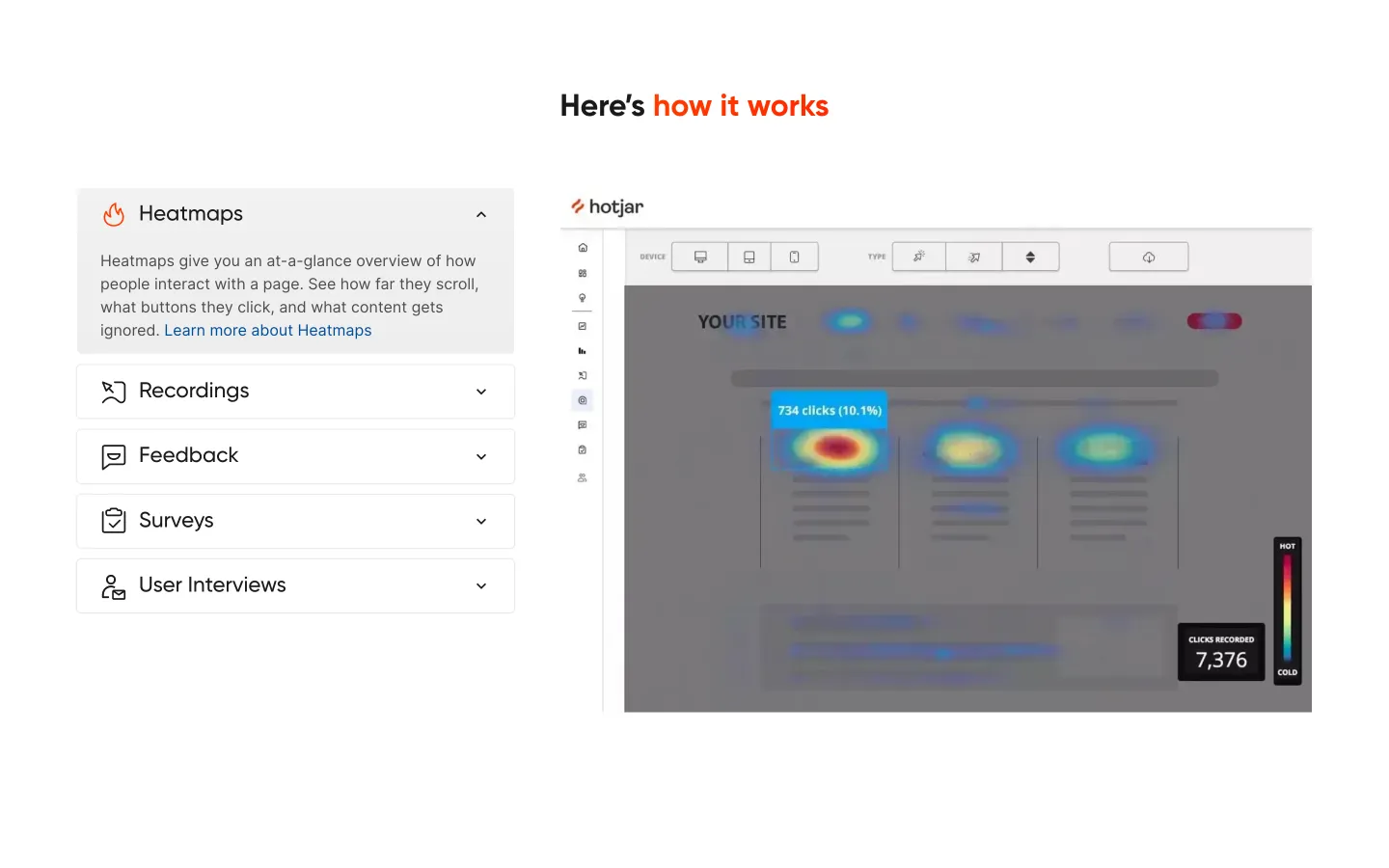Select the move heatmap type icon
The width and height of the screenshot is (1389, 868).
click(974, 257)
